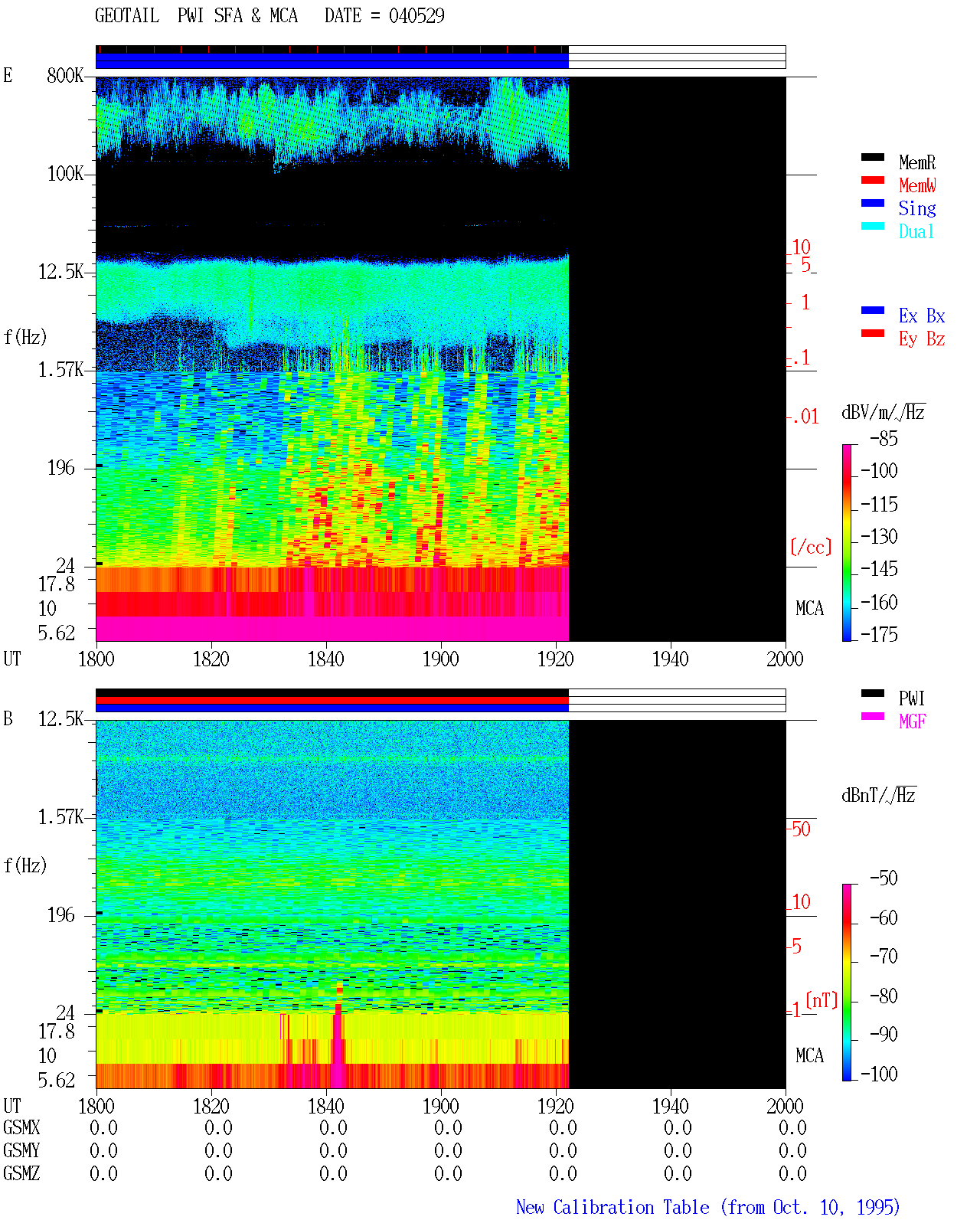Click the '-85' color scale value
Viewport: 980px width, 1220px height.
(x=884, y=439)
